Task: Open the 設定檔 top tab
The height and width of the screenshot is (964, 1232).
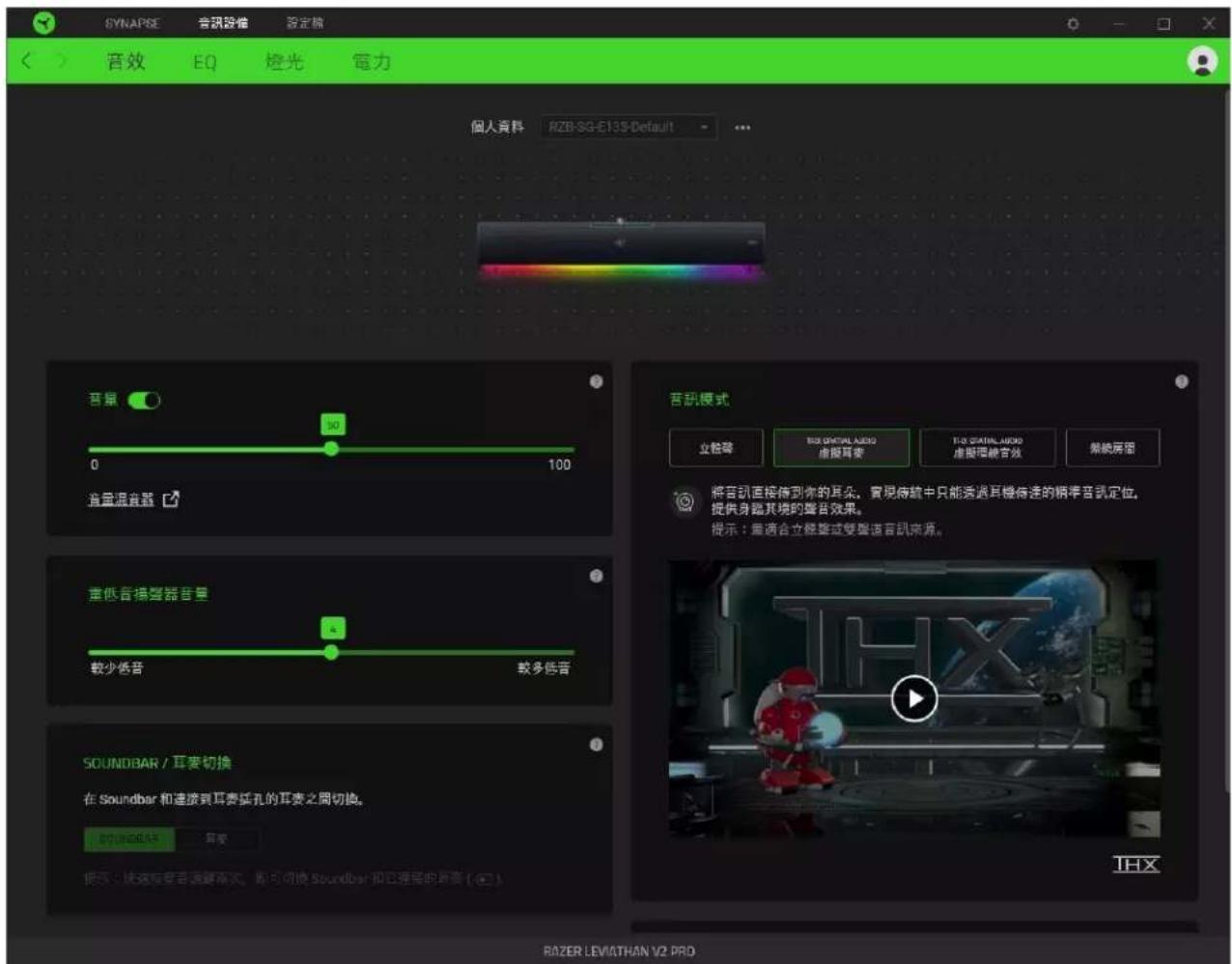Action: [305, 23]
